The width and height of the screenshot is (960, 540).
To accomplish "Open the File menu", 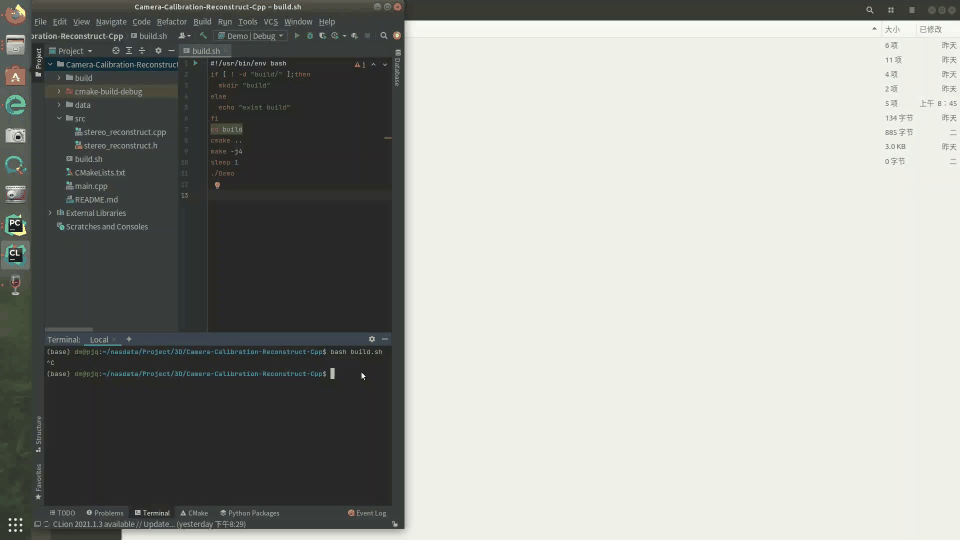I will 40,21.
